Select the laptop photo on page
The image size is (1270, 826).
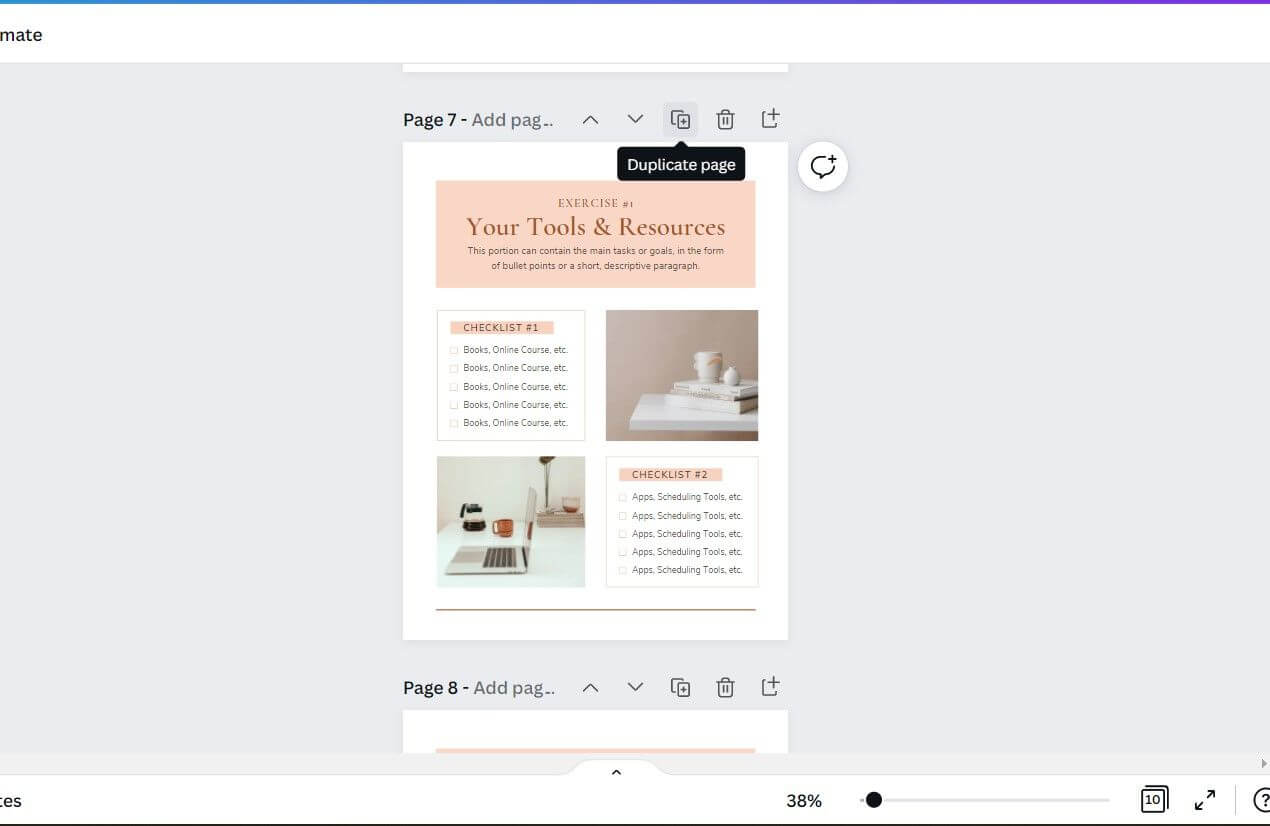tap(511, 521)
